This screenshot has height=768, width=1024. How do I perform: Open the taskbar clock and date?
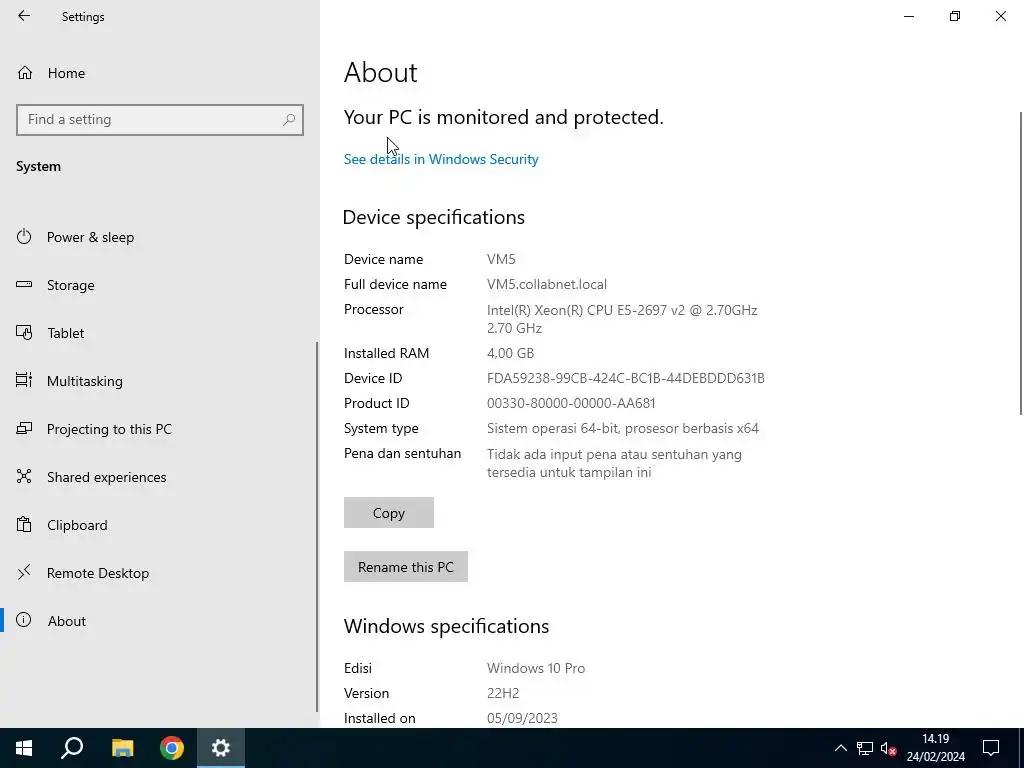935,748
